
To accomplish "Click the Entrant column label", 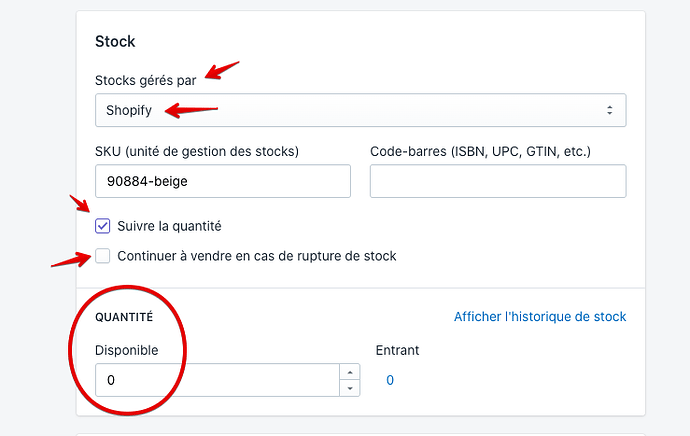I will point(397,350).
